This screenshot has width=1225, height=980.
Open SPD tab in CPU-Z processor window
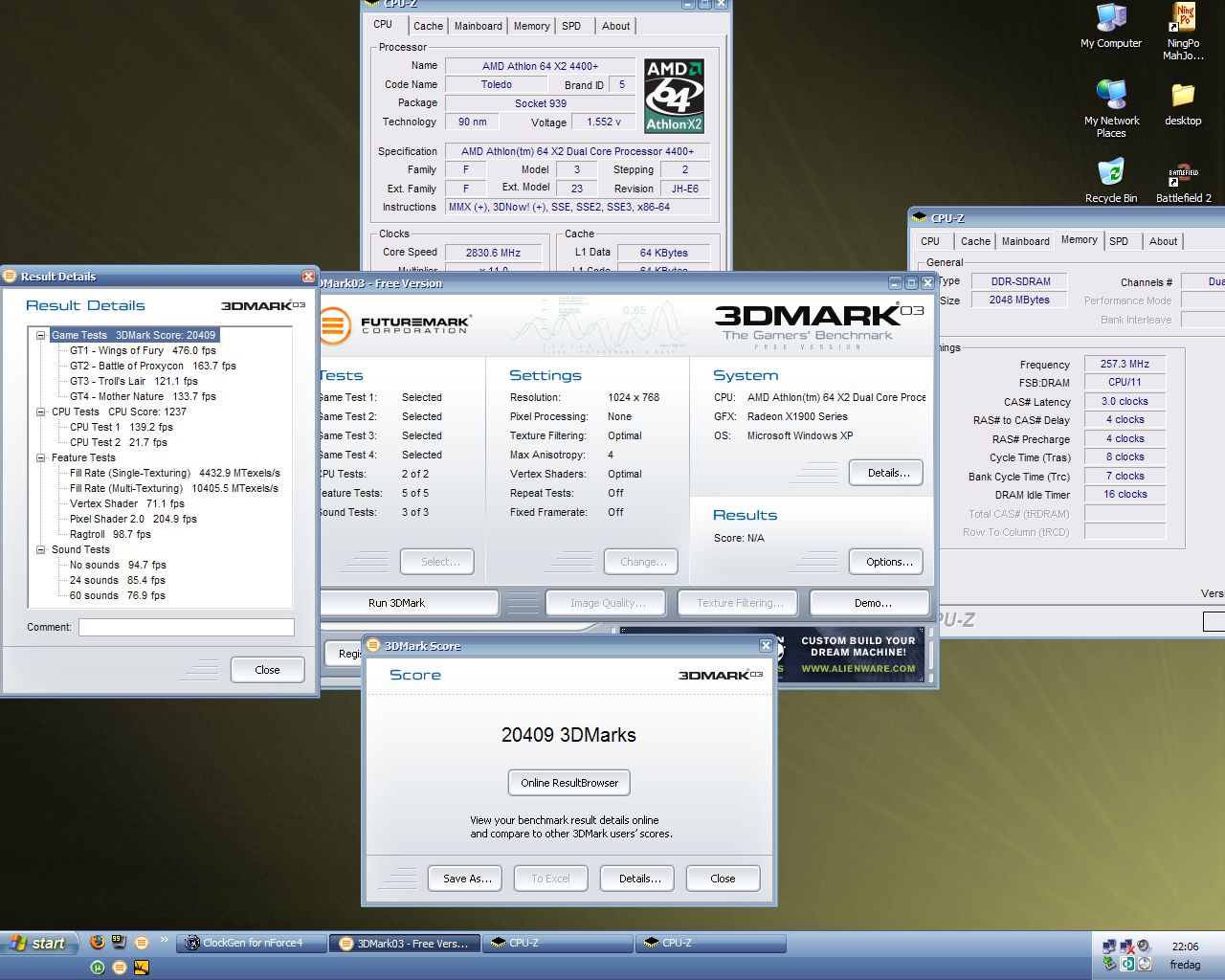click(x=571, y=26)
